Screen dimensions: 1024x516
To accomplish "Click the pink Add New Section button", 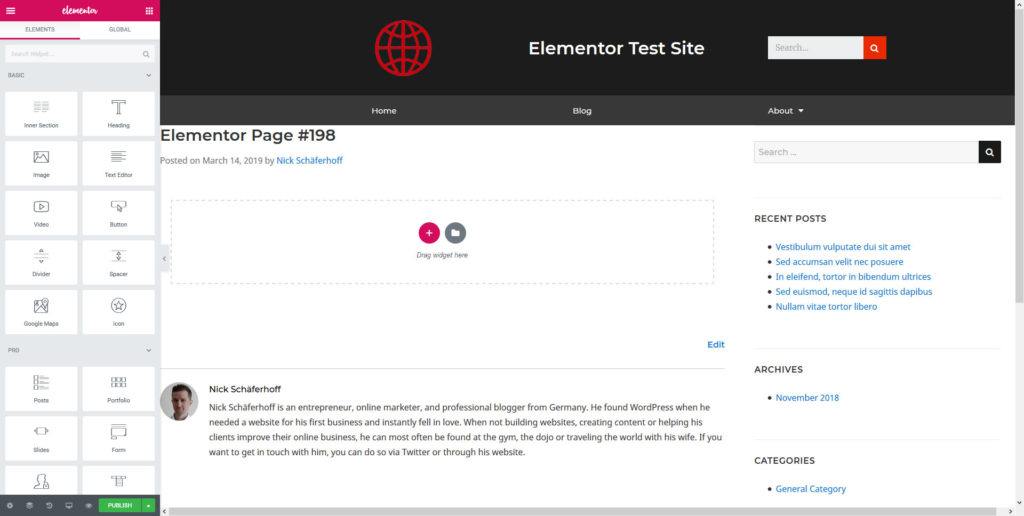I will tap(429, 233).
